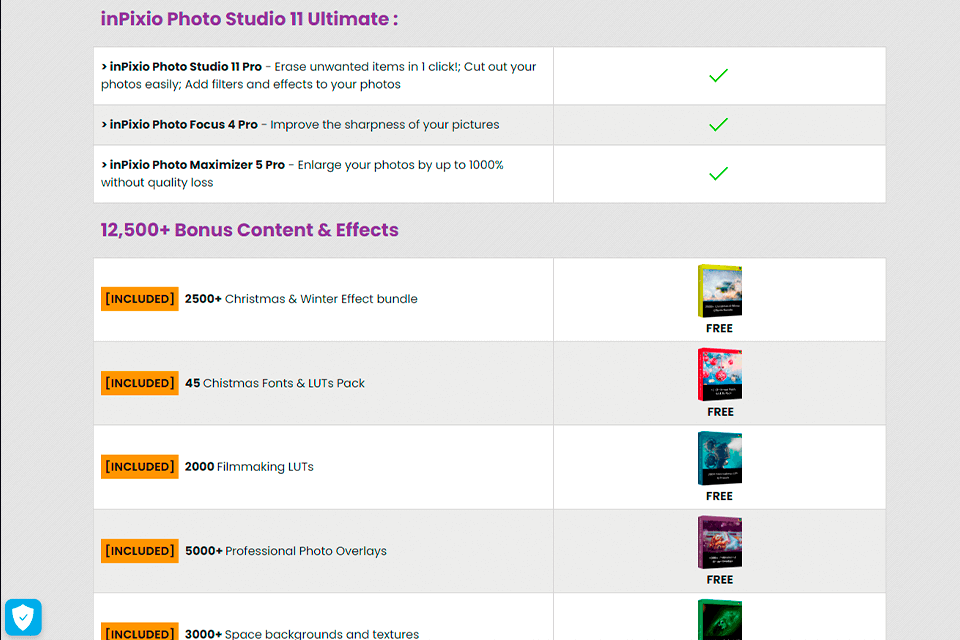Click the green checkmark for Photo Studio 11 Pro
The image size is (960, 640).
(718, 76)
